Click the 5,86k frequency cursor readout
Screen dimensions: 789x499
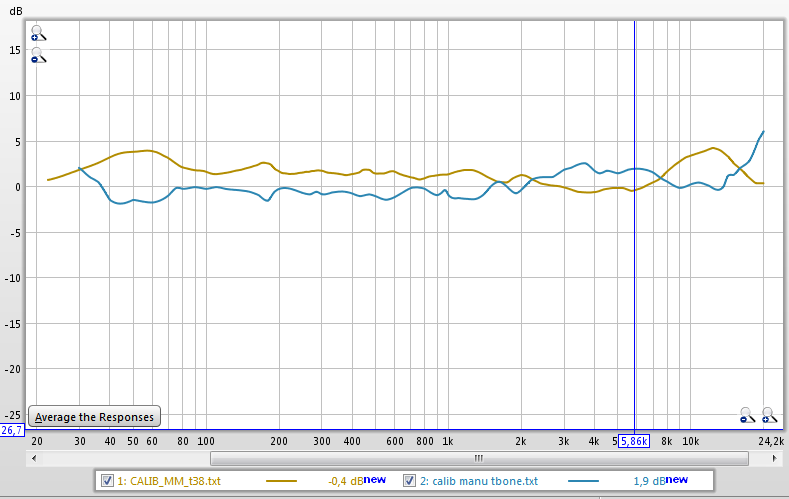click(634, 441)
